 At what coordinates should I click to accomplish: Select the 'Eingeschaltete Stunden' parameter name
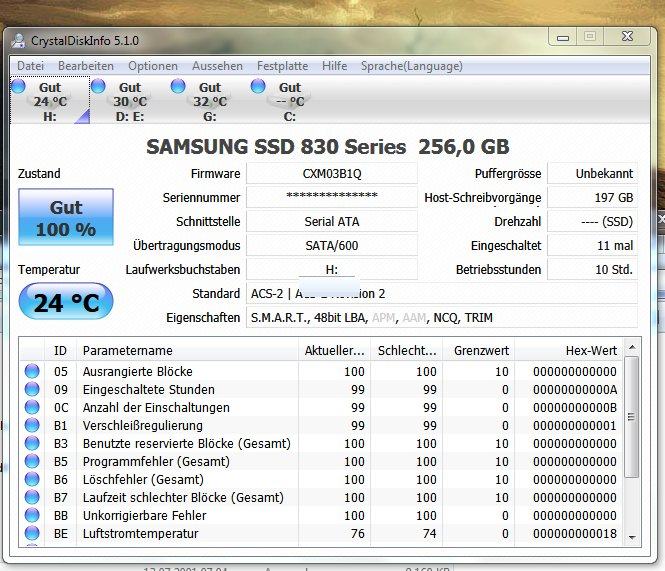(148, 389)
